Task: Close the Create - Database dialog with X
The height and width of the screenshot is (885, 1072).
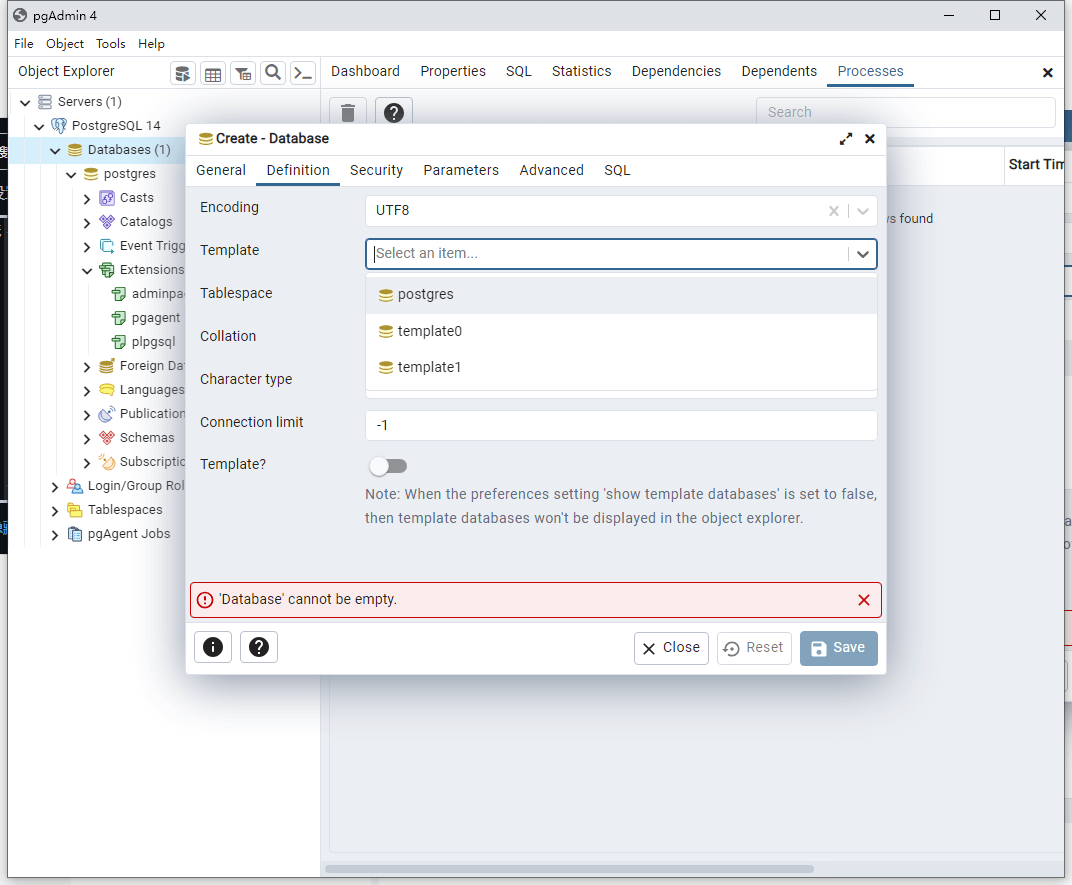Action: (x=870, y=139)
